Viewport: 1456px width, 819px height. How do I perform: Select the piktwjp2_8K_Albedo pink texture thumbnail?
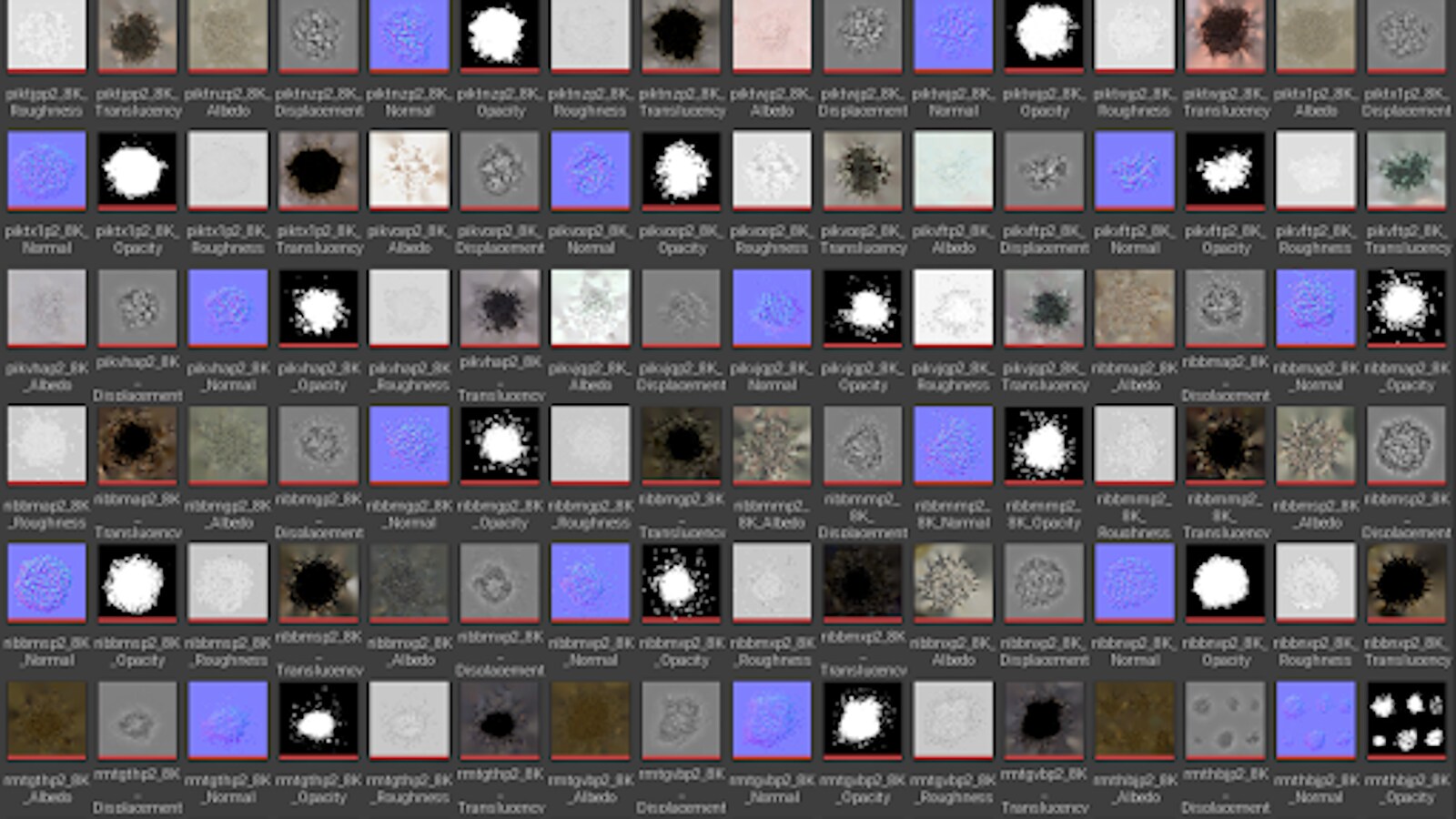tap(772, 35)
